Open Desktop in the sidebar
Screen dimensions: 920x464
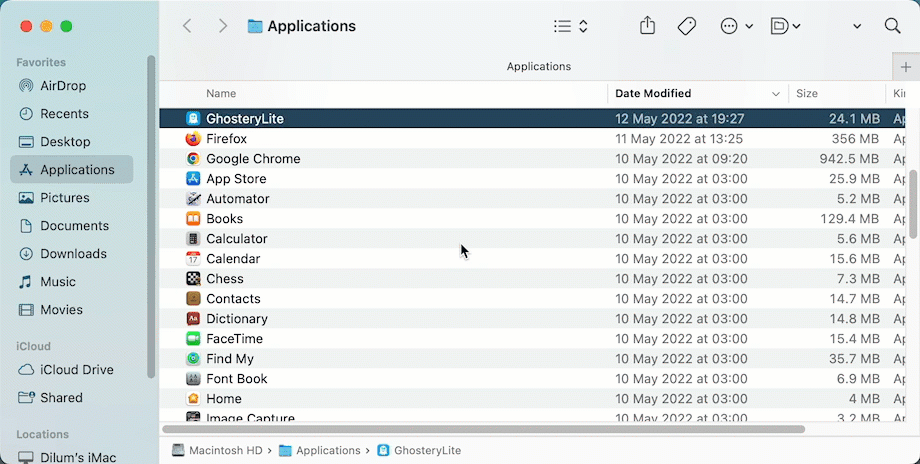[x=72, y=142]
